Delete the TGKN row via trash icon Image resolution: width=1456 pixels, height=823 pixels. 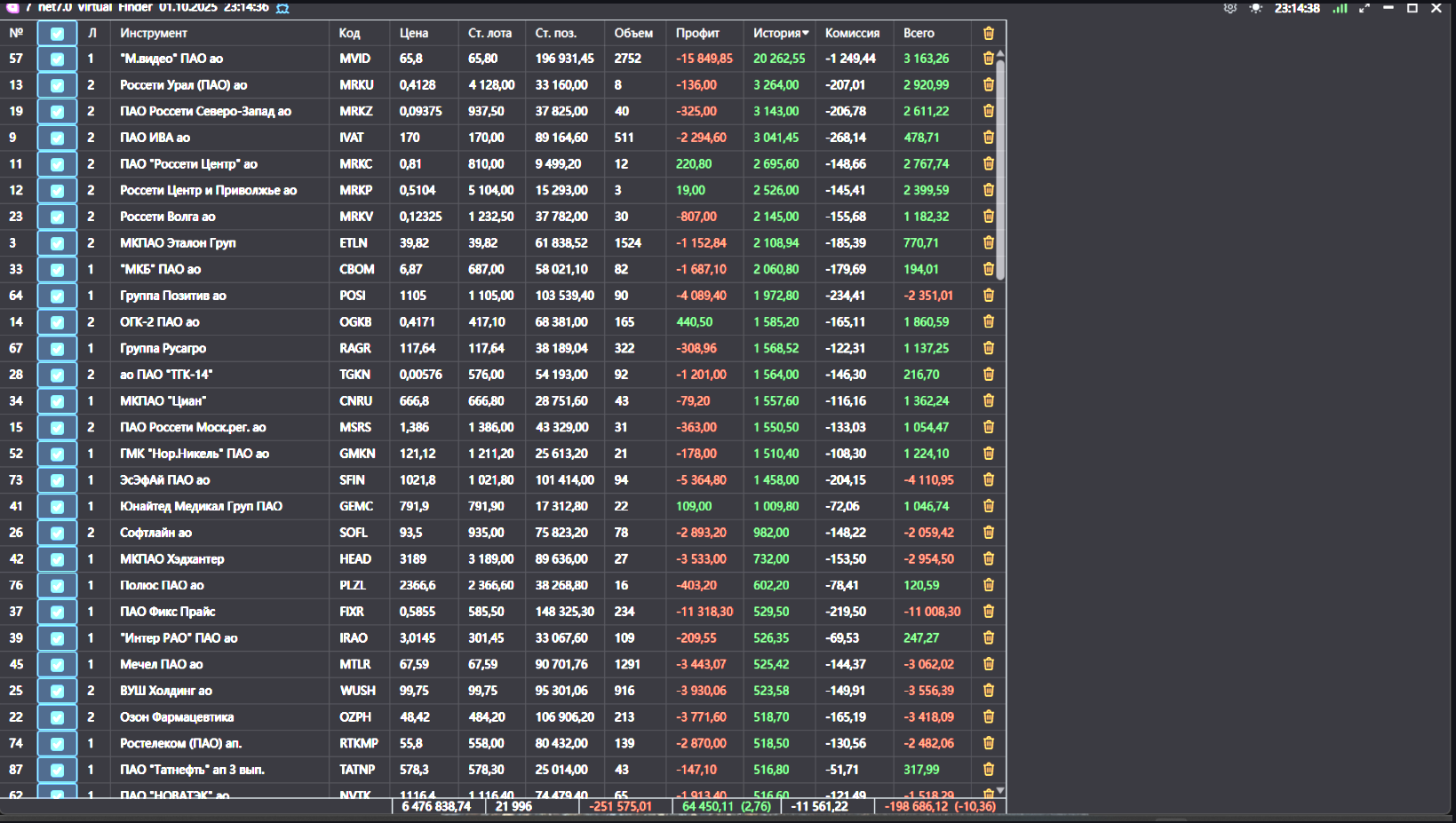[989, 375]
